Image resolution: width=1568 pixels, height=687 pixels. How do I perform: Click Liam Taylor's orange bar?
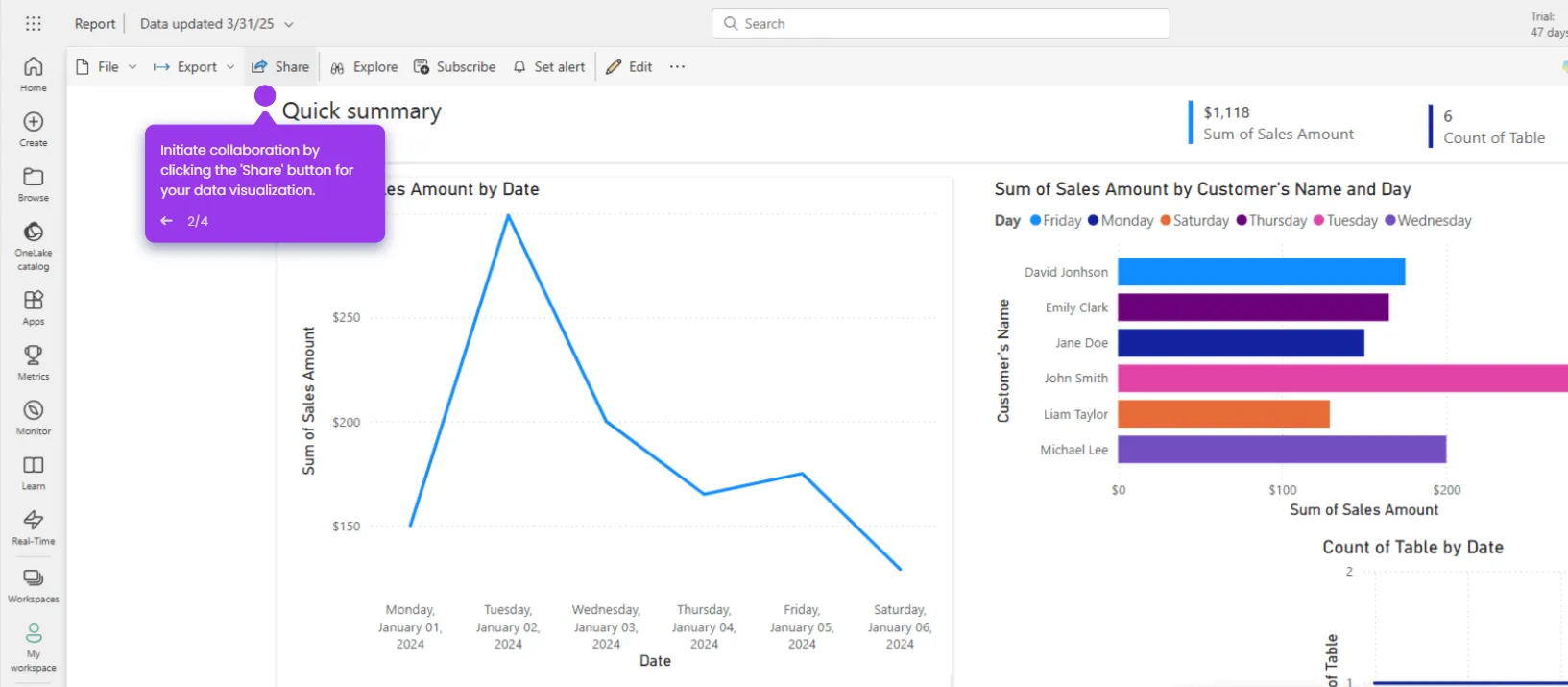[x=1223, y=414]
